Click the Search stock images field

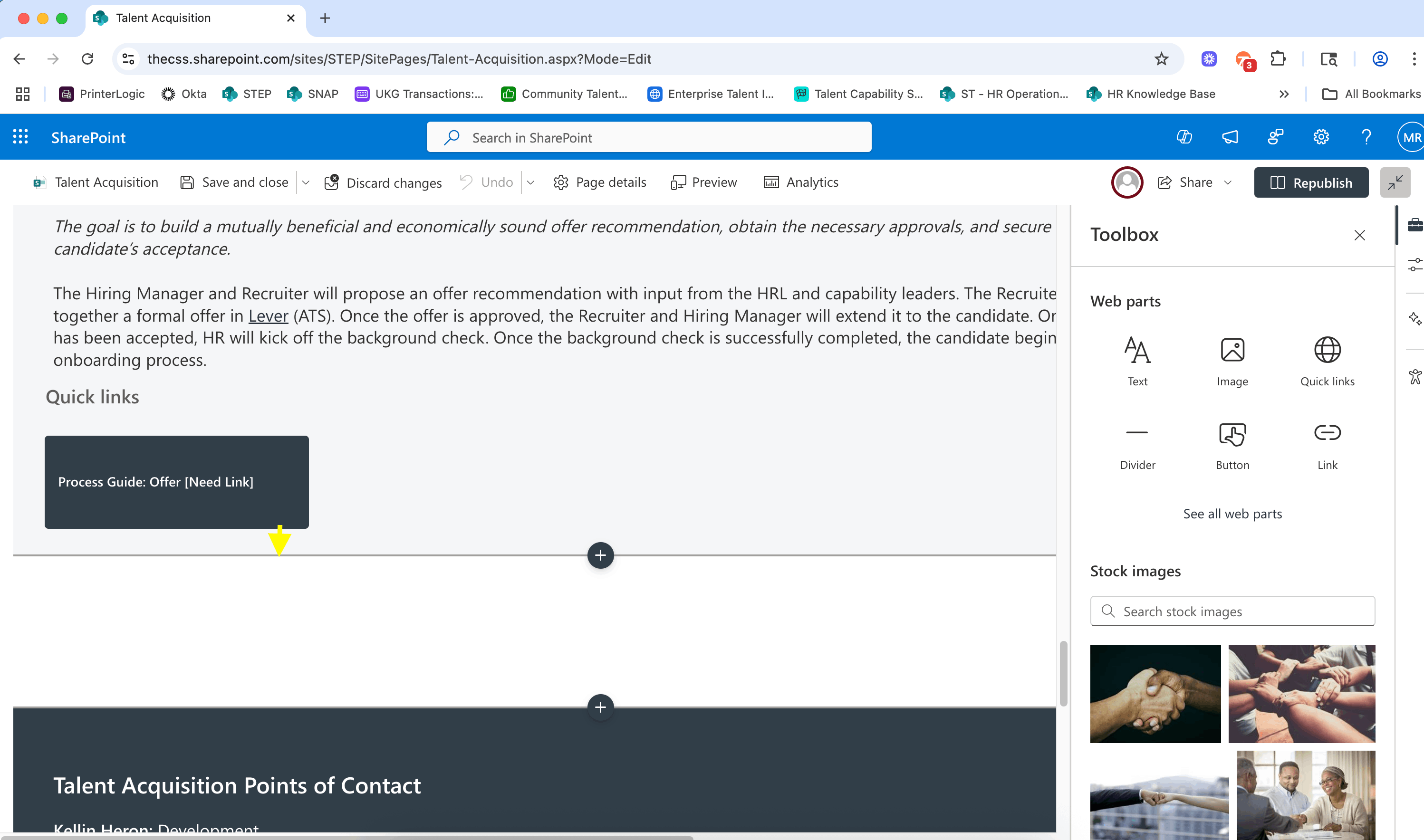tap(1232, 611)
